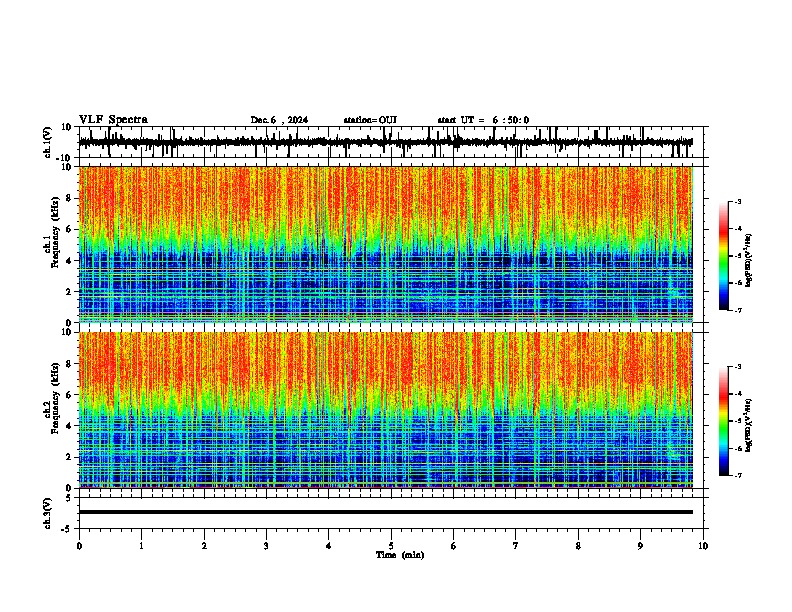Click inside the ch.1 voltage waveform panel
The width and height of the screenshot is (792, 612).
point(391,142)
